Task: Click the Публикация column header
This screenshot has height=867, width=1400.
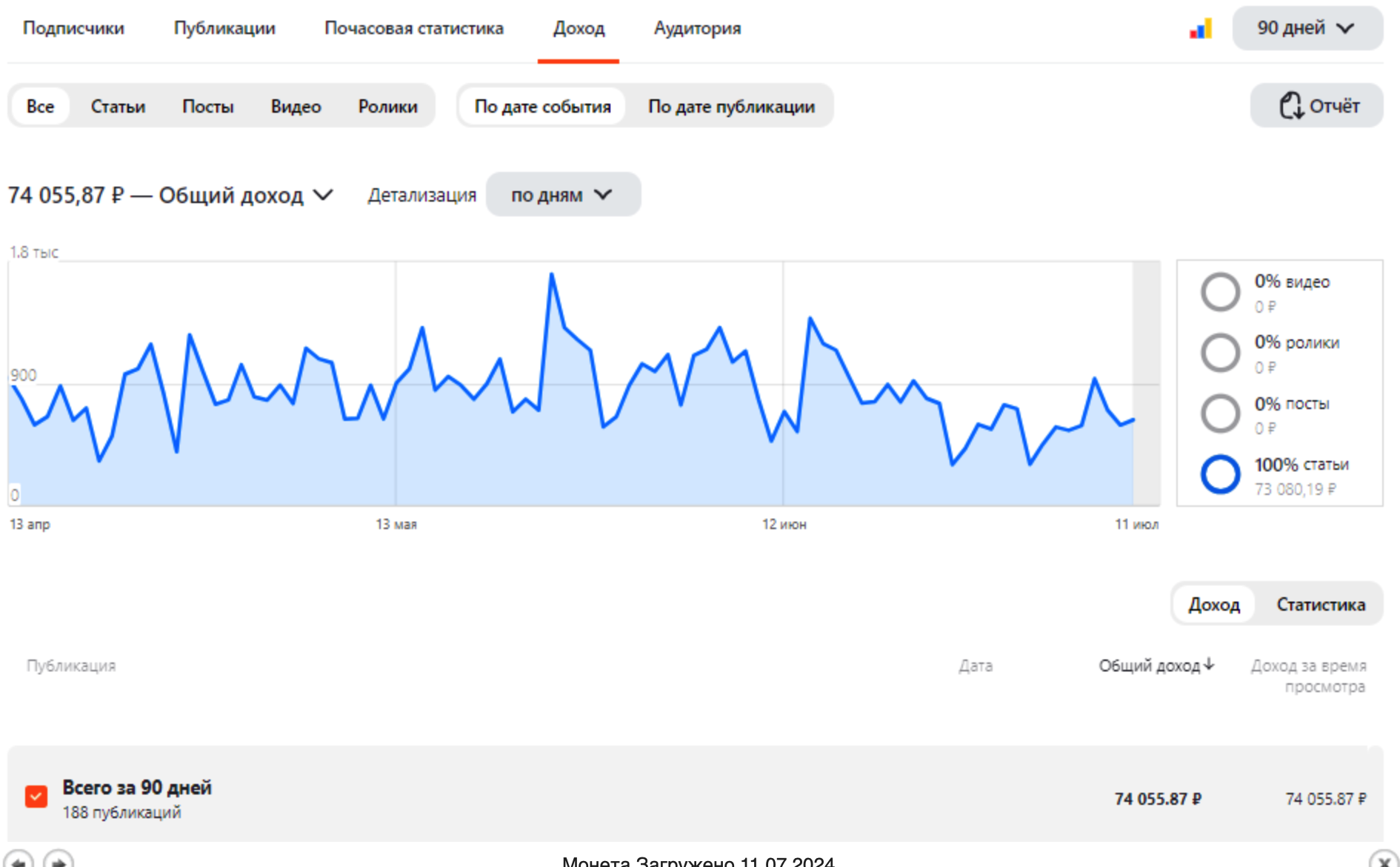Action: pyautogui.click(x=71, y=665)
